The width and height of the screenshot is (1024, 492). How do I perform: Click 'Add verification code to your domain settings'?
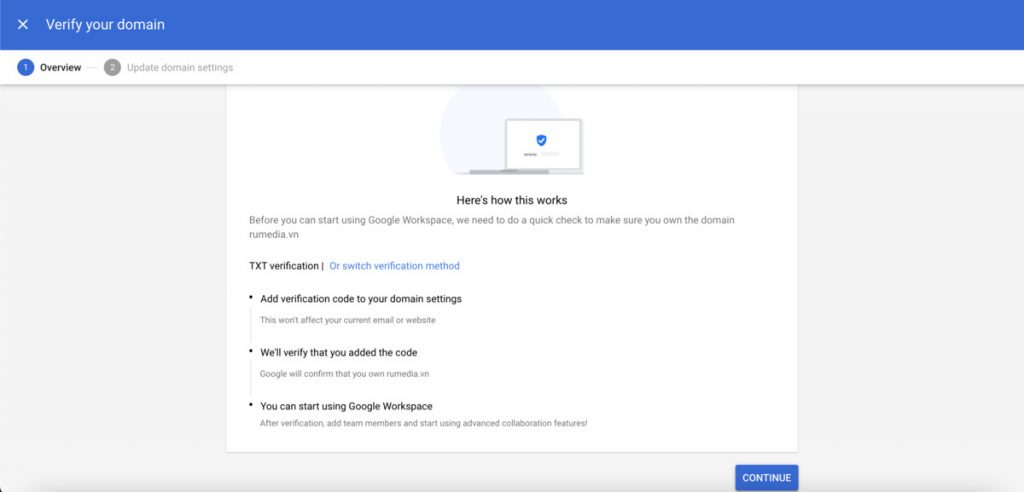(x=360, y=299)
